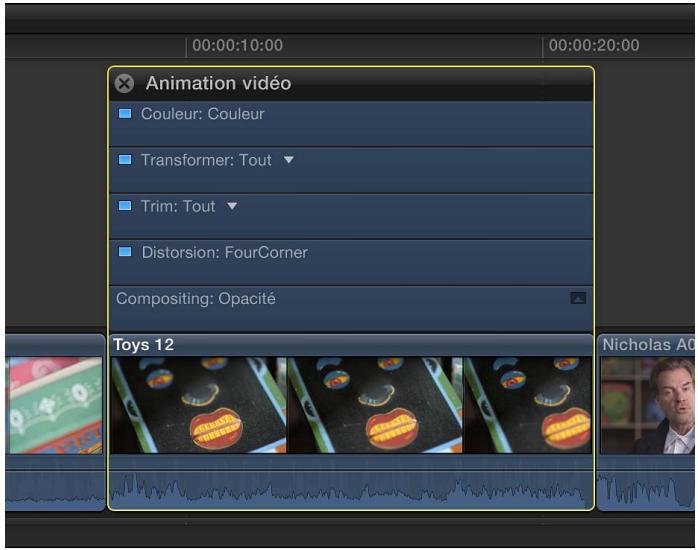Select the Toys 12 clip title
This screenshot has width=698, height=550.
(143, 345)
